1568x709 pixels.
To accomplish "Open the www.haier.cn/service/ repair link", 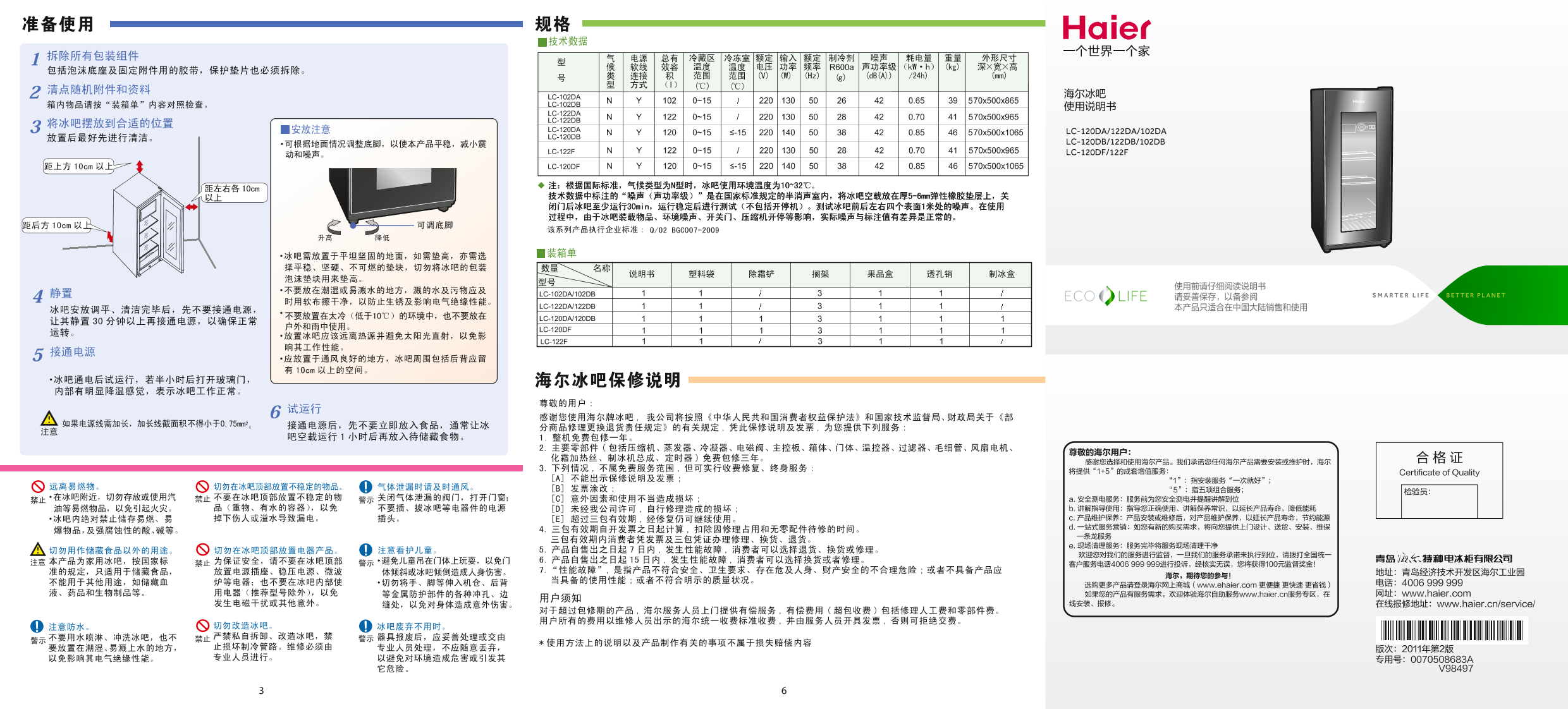I will tap(1486, 604).
